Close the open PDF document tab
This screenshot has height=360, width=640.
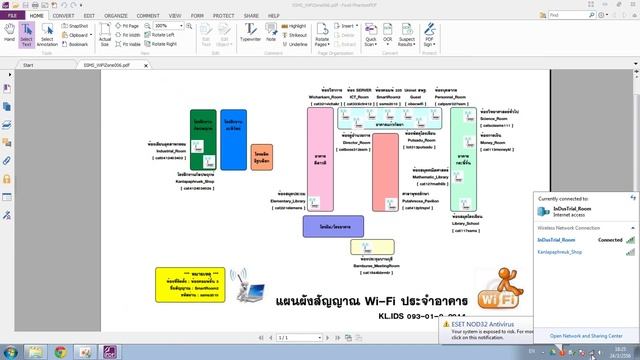click(146, 65)
